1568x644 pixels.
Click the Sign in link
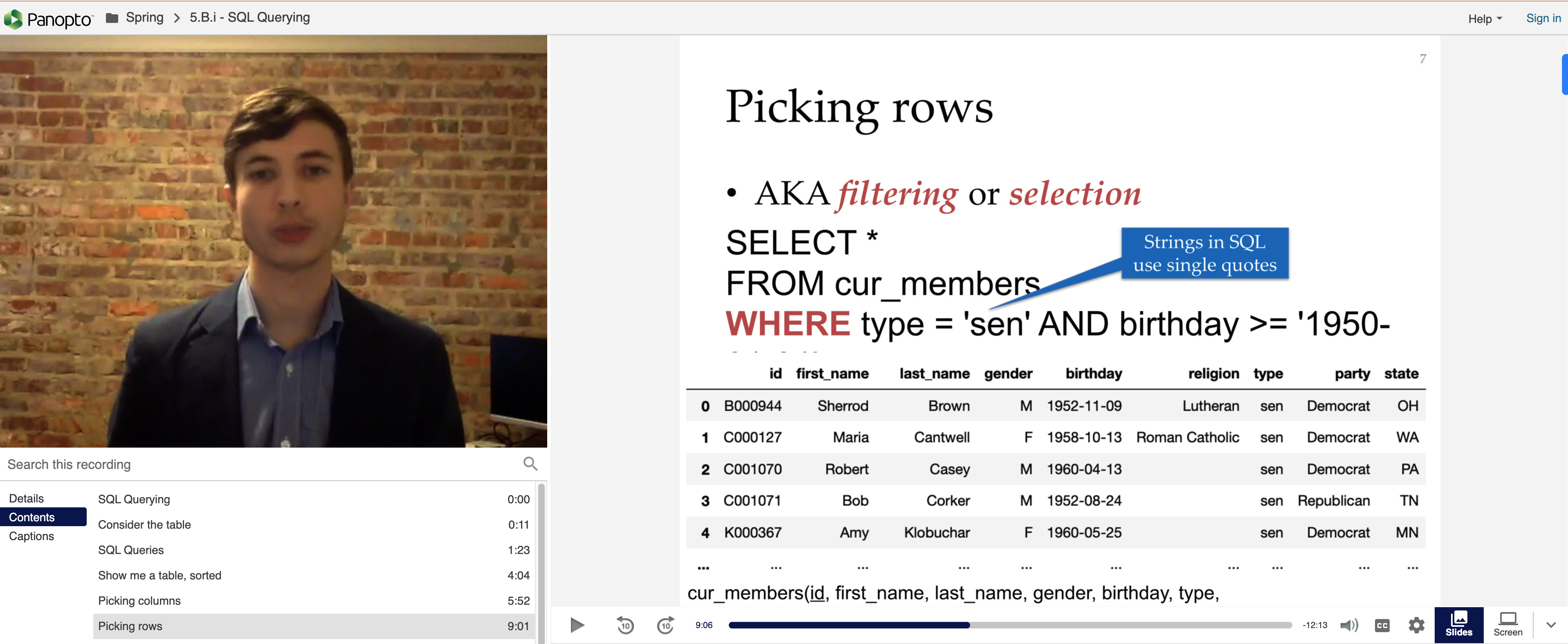[x=1543, y=18]
